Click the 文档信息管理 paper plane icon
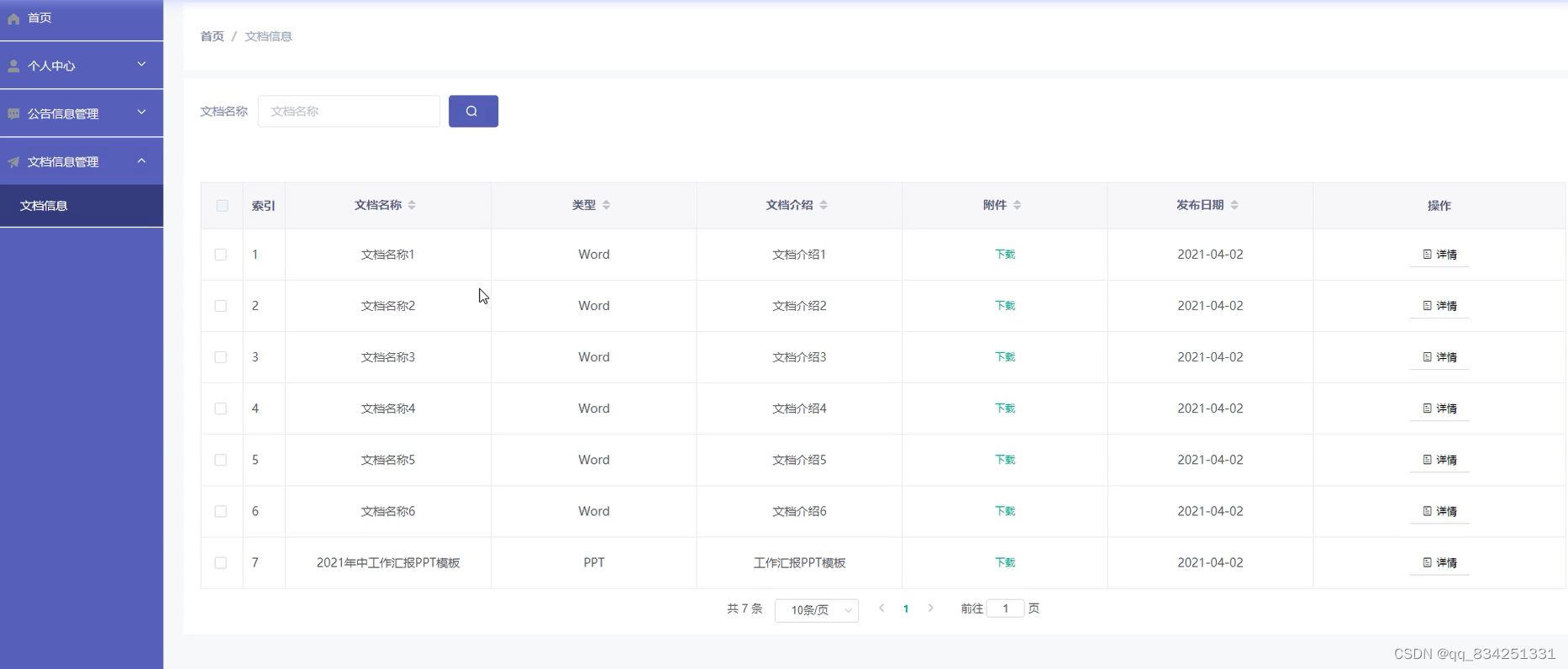The width and height of the screenshot is (1568, 669). click(13, 161)
